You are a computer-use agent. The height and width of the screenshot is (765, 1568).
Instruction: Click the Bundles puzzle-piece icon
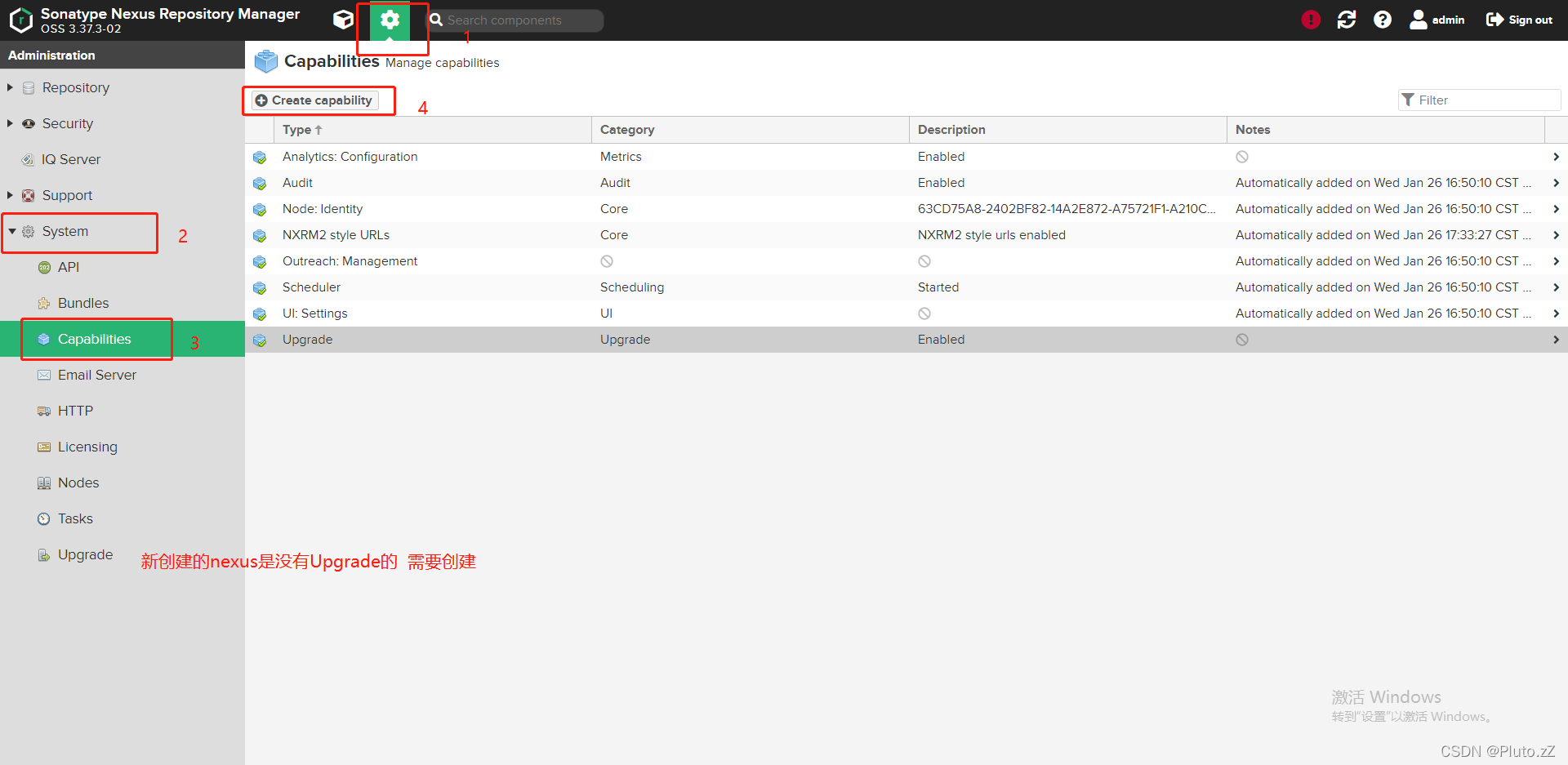(x=44, y=303)
